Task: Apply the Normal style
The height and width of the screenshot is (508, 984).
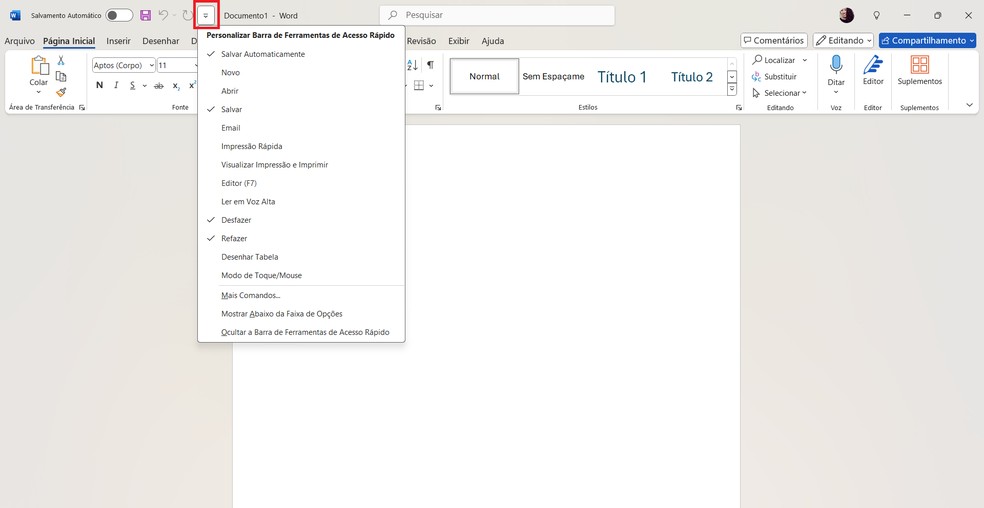Action: pyautogui.click(x=484, y=77)
